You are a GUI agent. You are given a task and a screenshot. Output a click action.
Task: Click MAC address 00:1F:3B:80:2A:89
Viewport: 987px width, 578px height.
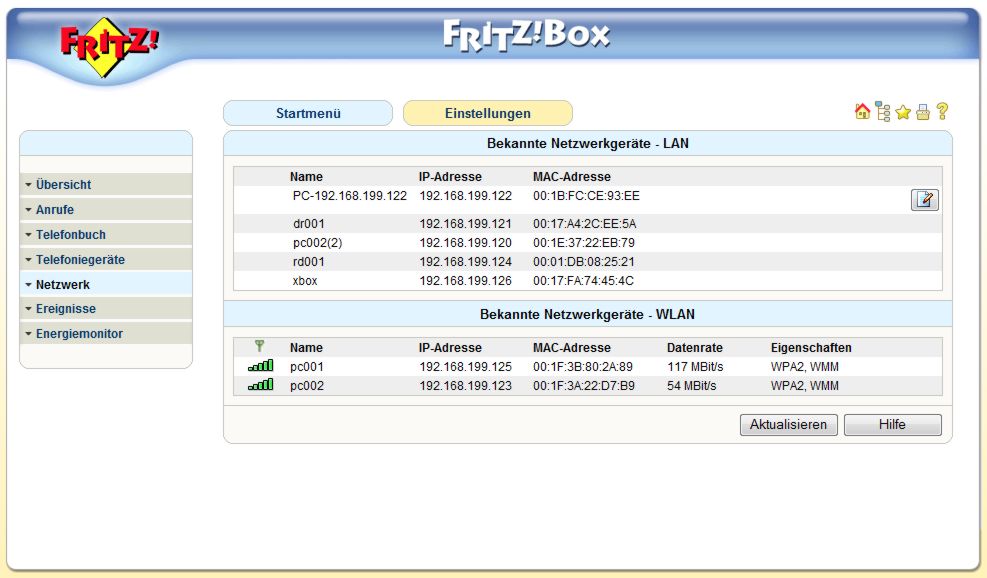tap(583, 366)
